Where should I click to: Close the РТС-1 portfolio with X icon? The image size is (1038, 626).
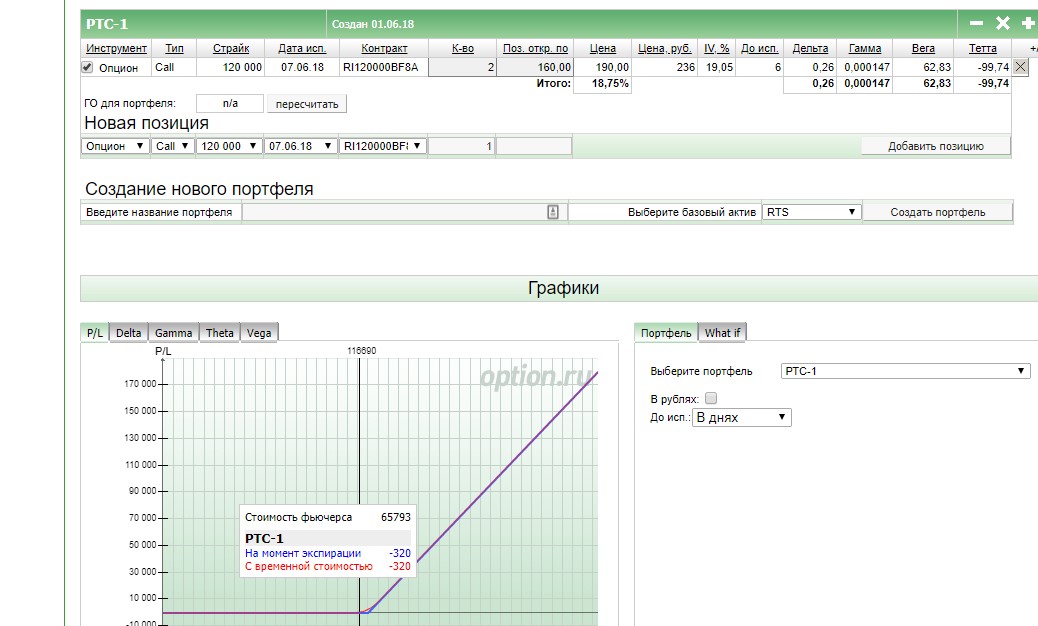tap(1002, 23)
